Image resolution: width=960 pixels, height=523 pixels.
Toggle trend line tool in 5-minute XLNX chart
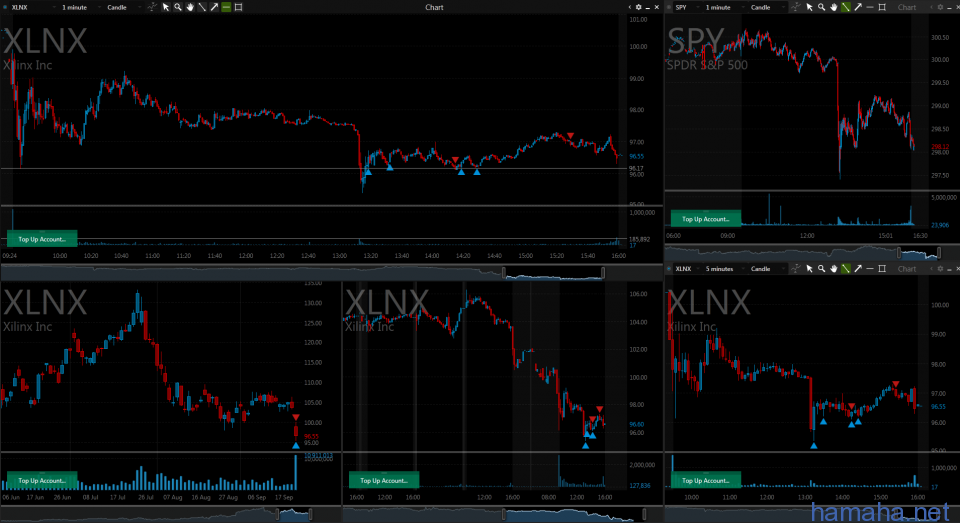tap(845, 269)
